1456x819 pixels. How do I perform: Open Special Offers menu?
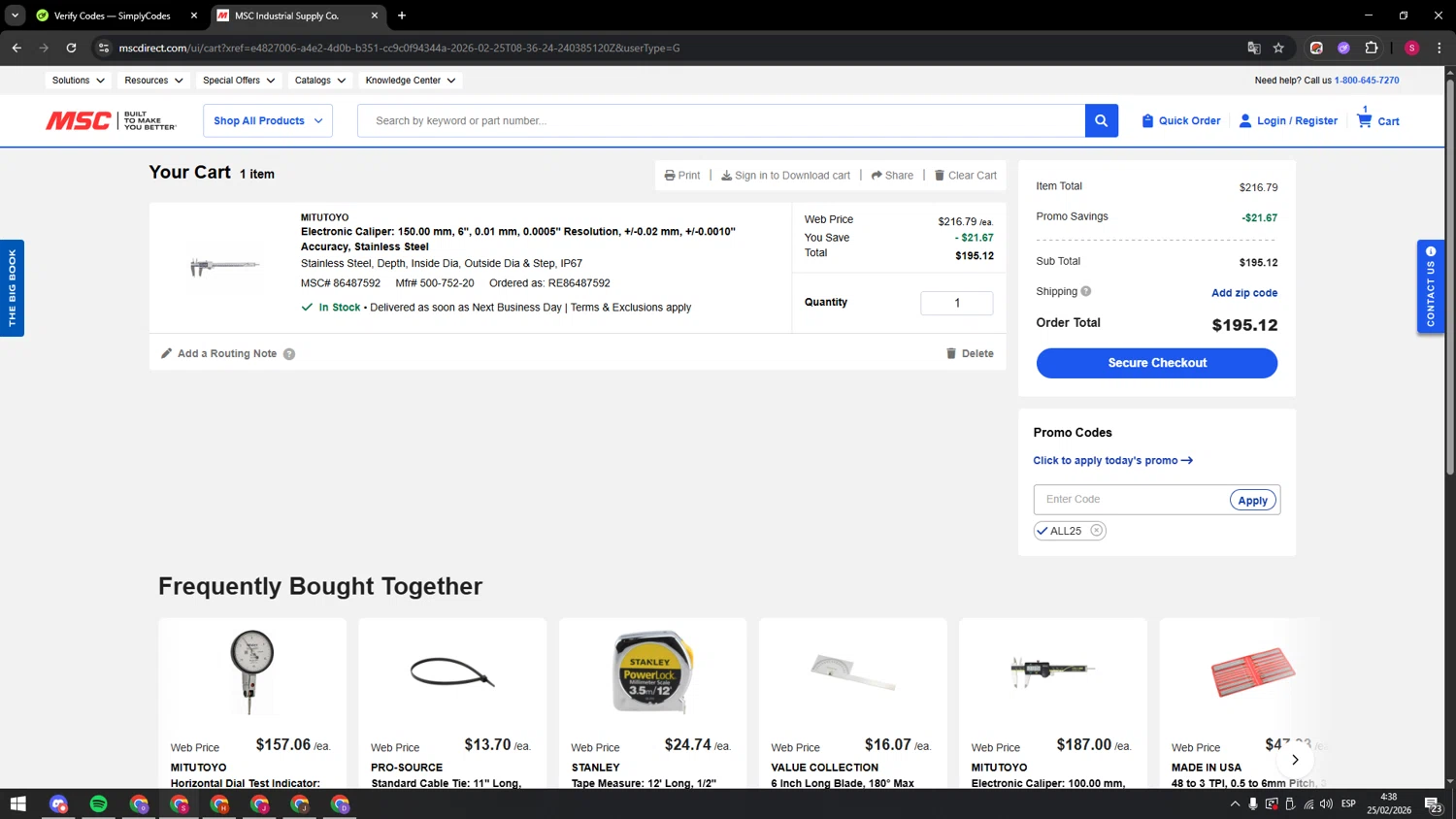238,81
